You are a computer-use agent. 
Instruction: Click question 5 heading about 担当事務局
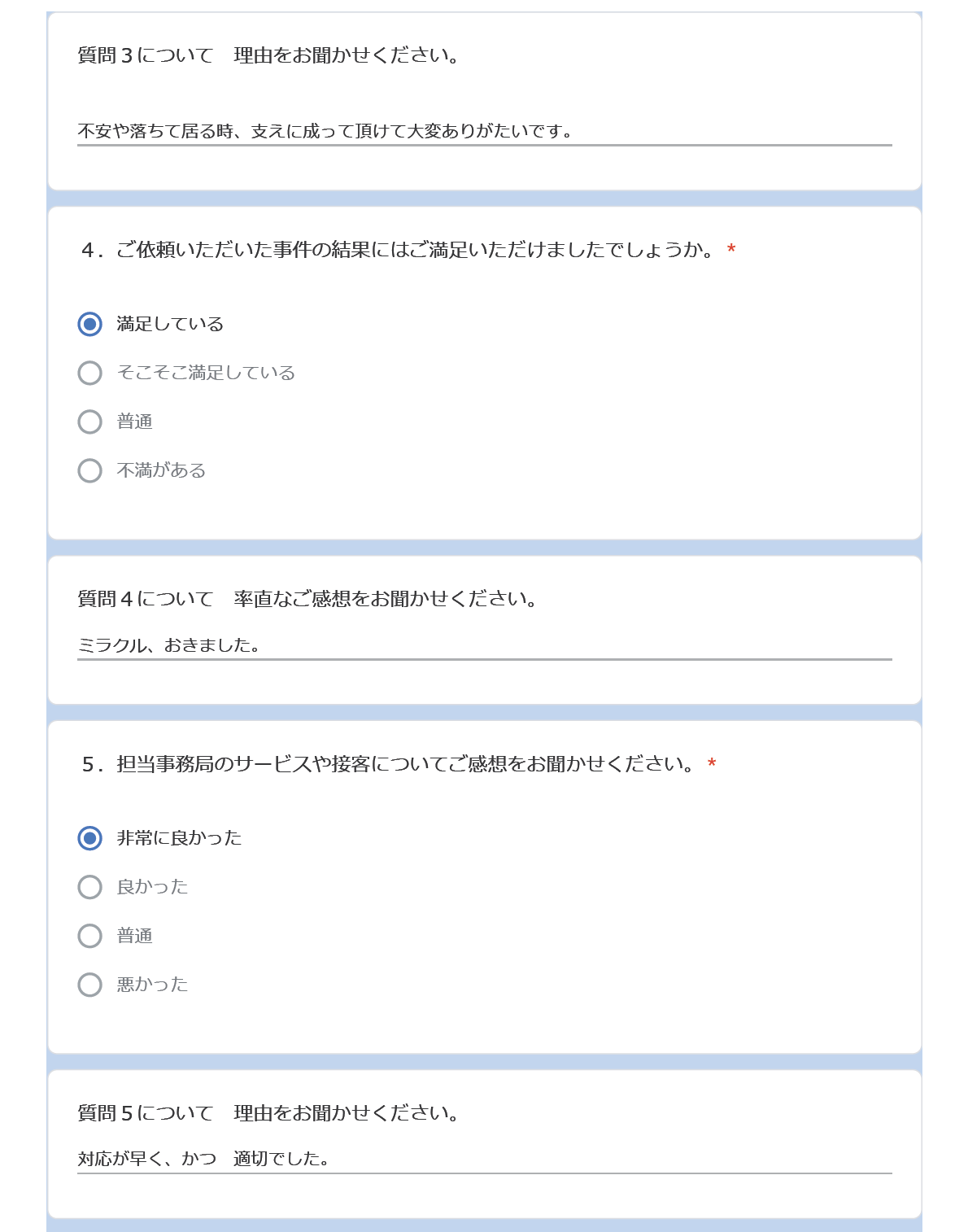point(390,764)
